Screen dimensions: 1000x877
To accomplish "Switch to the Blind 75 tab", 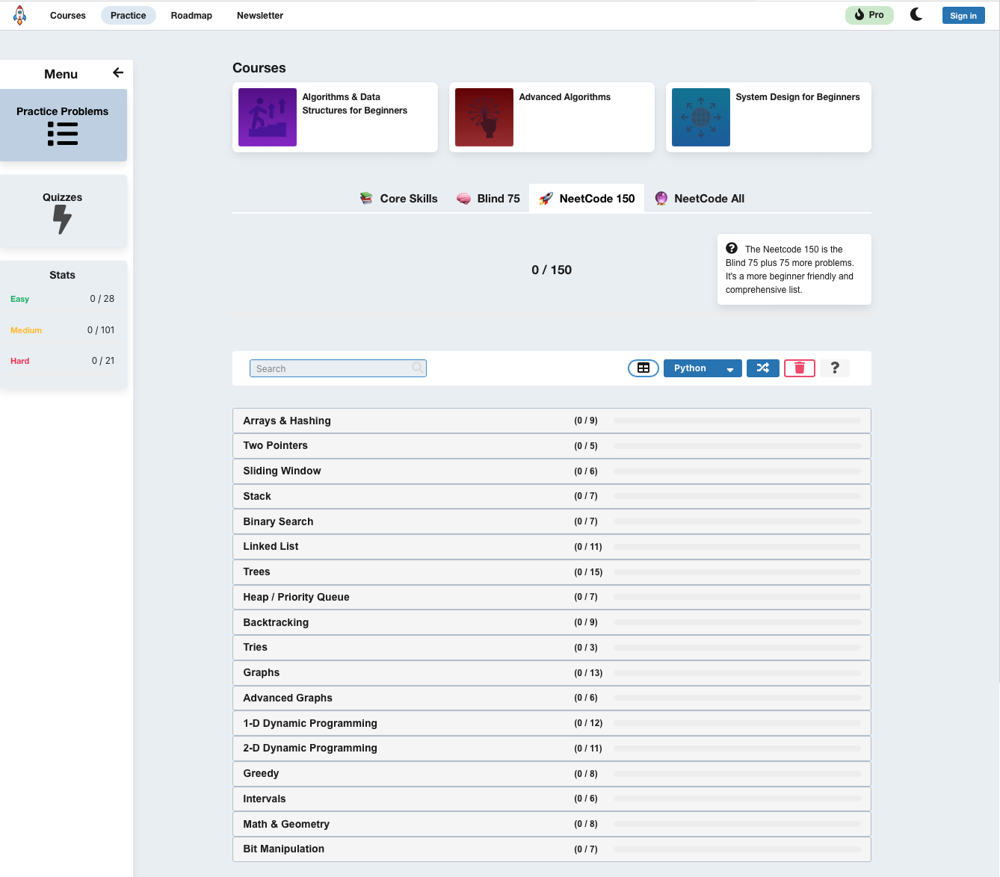I will [x=488, y=199].
